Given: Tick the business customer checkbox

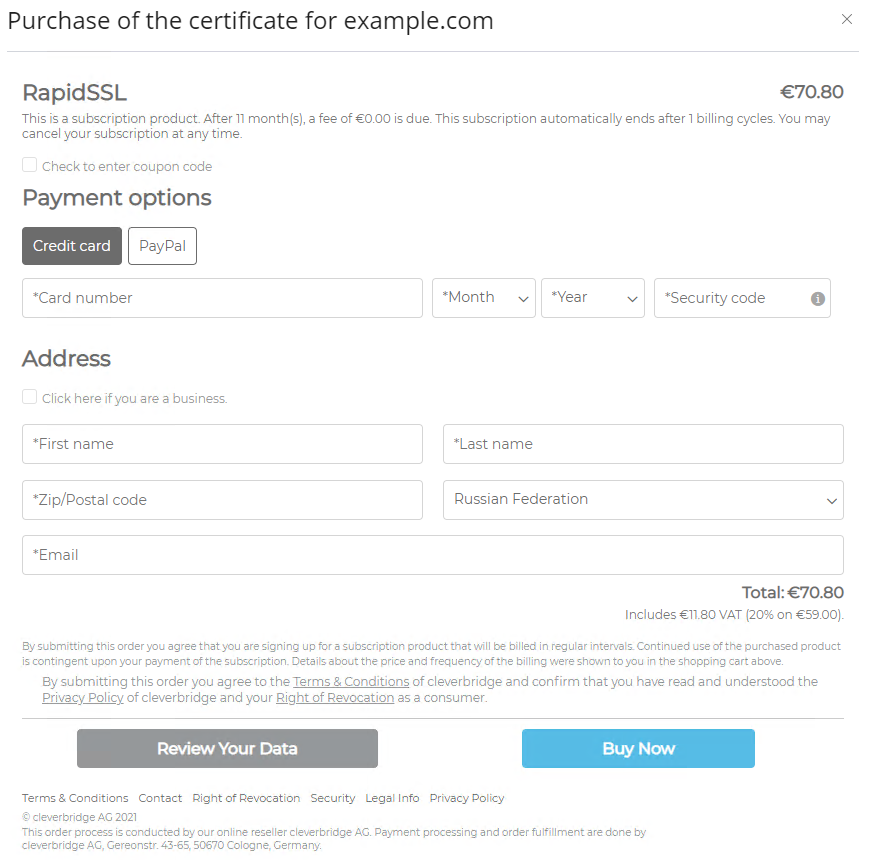Looking at the screenshot, I should click(x=30, y=397).
